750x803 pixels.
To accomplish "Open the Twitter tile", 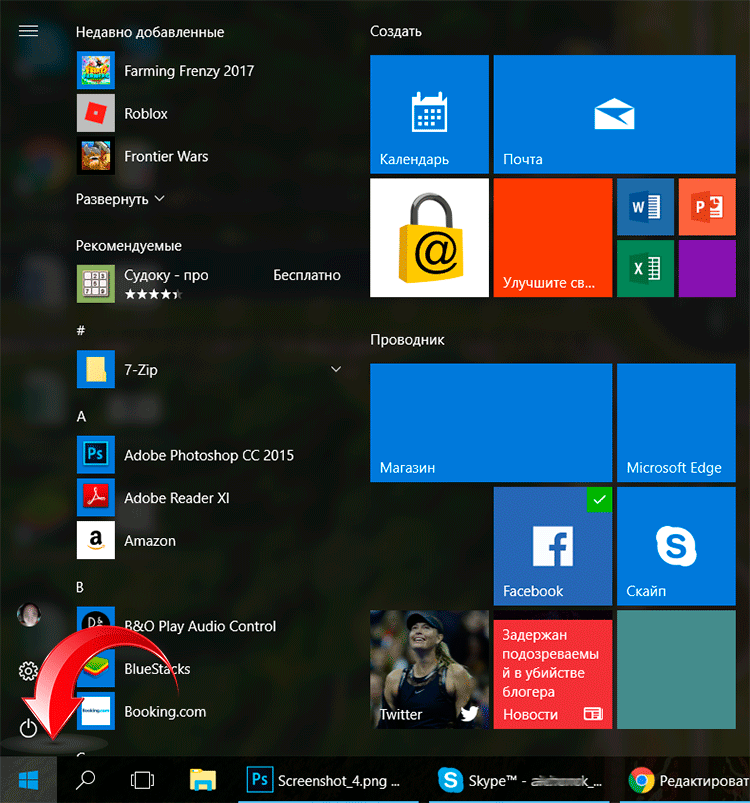I will pos(430,669).
